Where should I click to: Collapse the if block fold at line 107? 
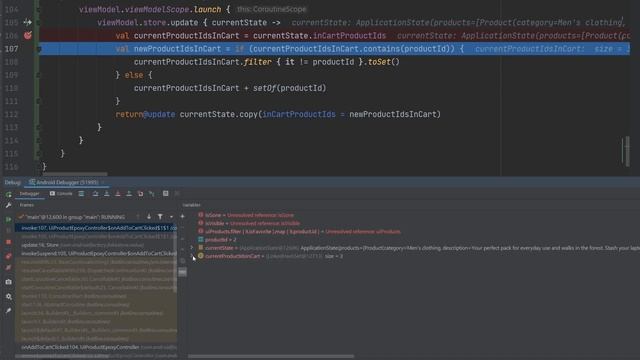[x=38, y=49]
